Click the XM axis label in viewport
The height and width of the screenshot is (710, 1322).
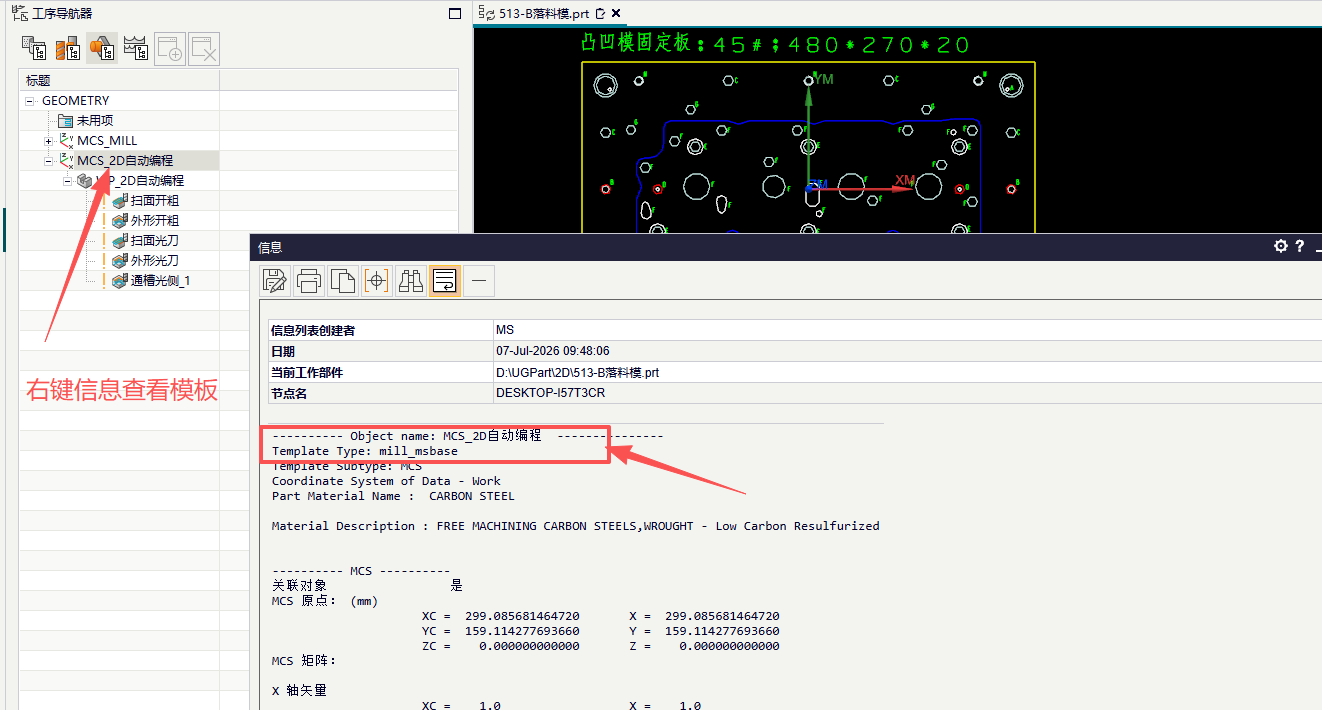point(905,180)
